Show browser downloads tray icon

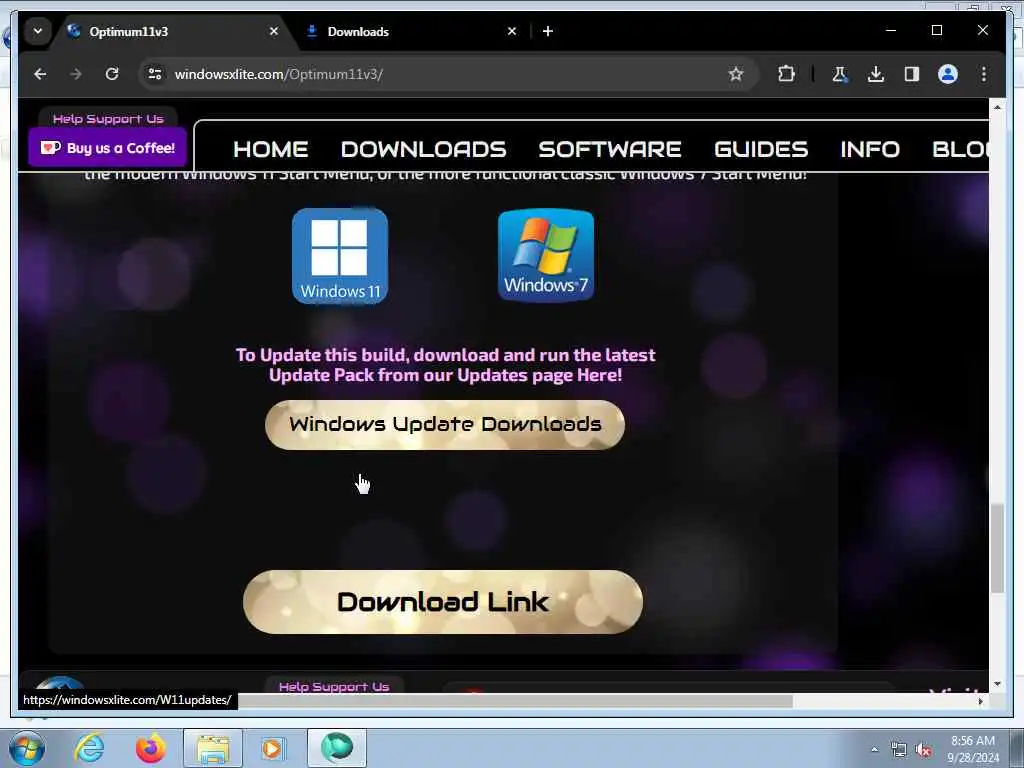coord(876,74)
